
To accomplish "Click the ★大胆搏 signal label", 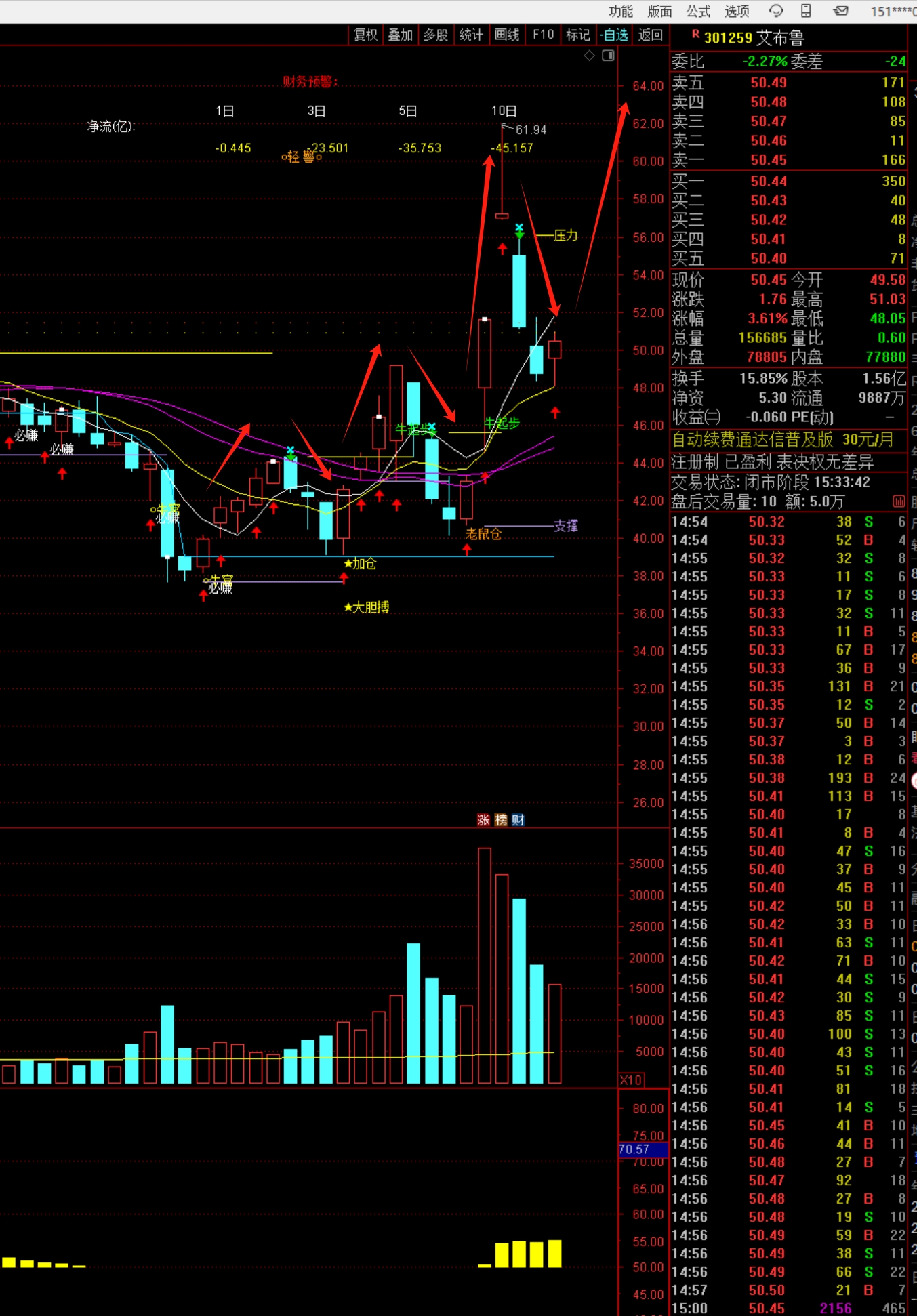I will pos(367,607).
